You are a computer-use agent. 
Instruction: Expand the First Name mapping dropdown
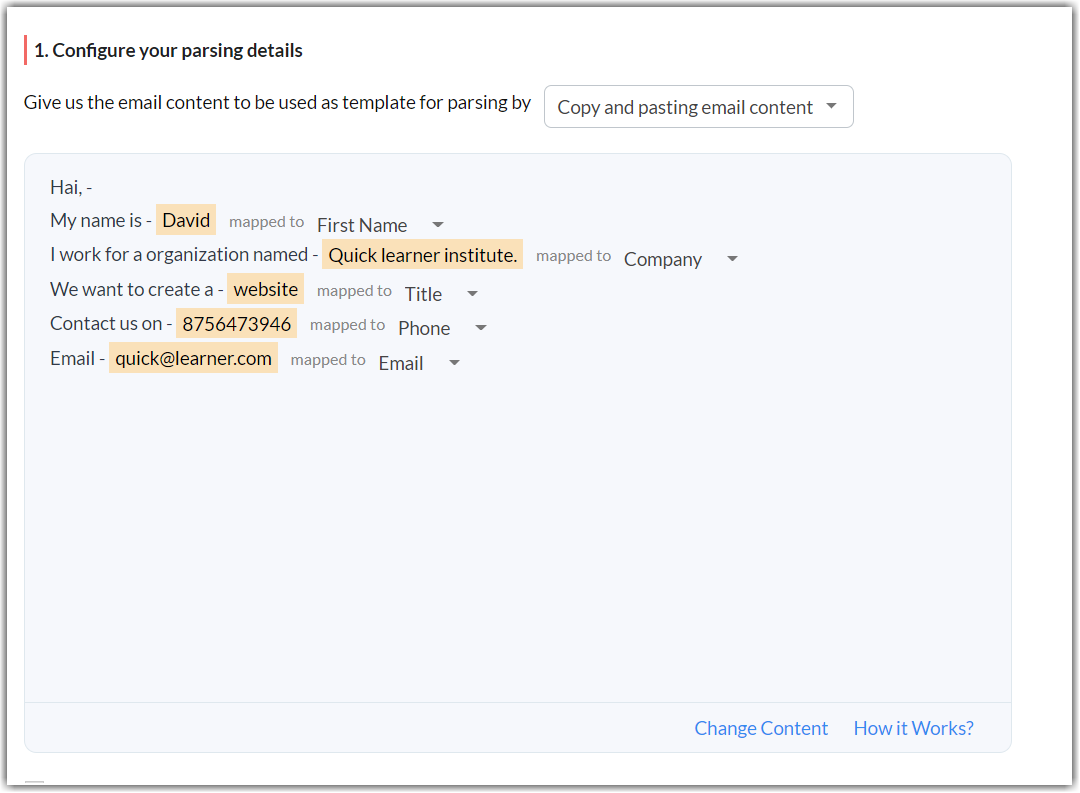point(380,225)
